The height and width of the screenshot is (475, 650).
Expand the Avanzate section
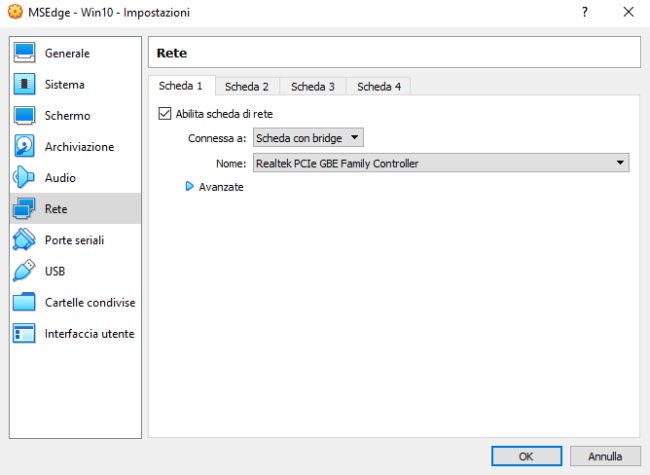tap(190, 186)
